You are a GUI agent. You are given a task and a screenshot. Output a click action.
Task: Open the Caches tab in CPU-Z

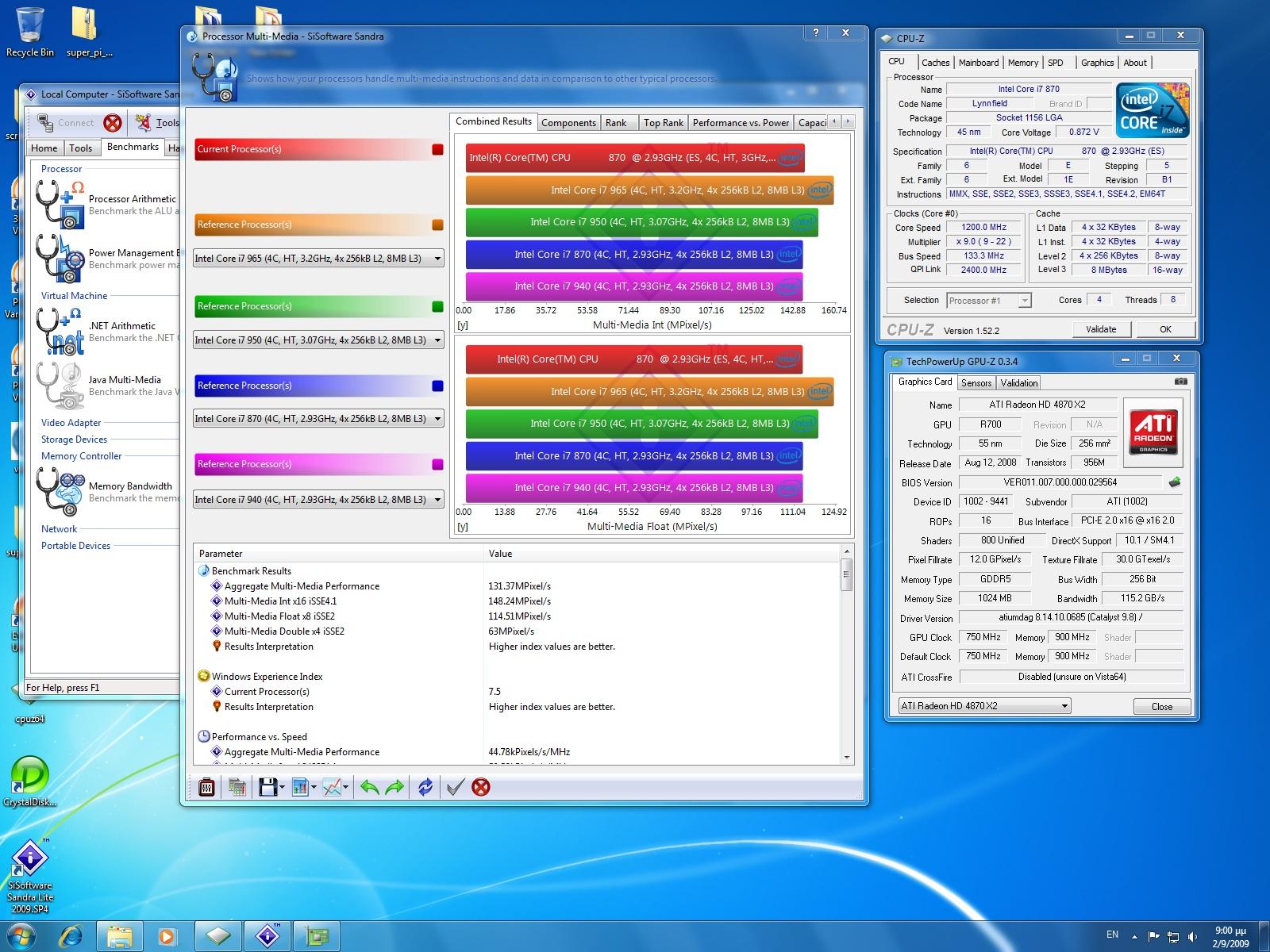coord(935,63)
